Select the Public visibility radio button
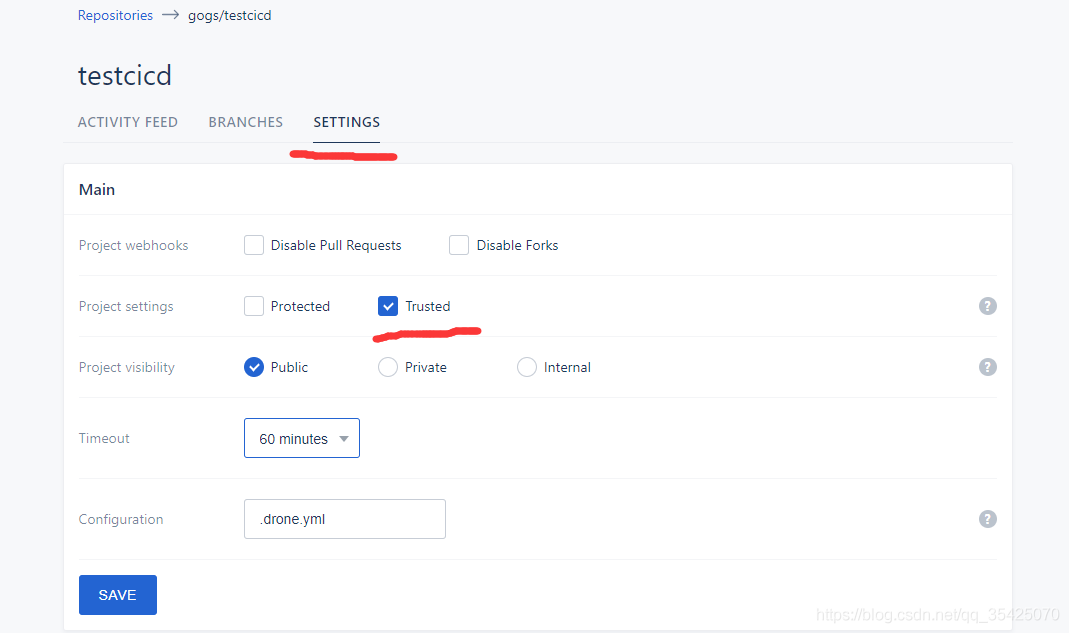Image resolution: width=1069 pixels, height=633 pixels. [x=254, y=367]
